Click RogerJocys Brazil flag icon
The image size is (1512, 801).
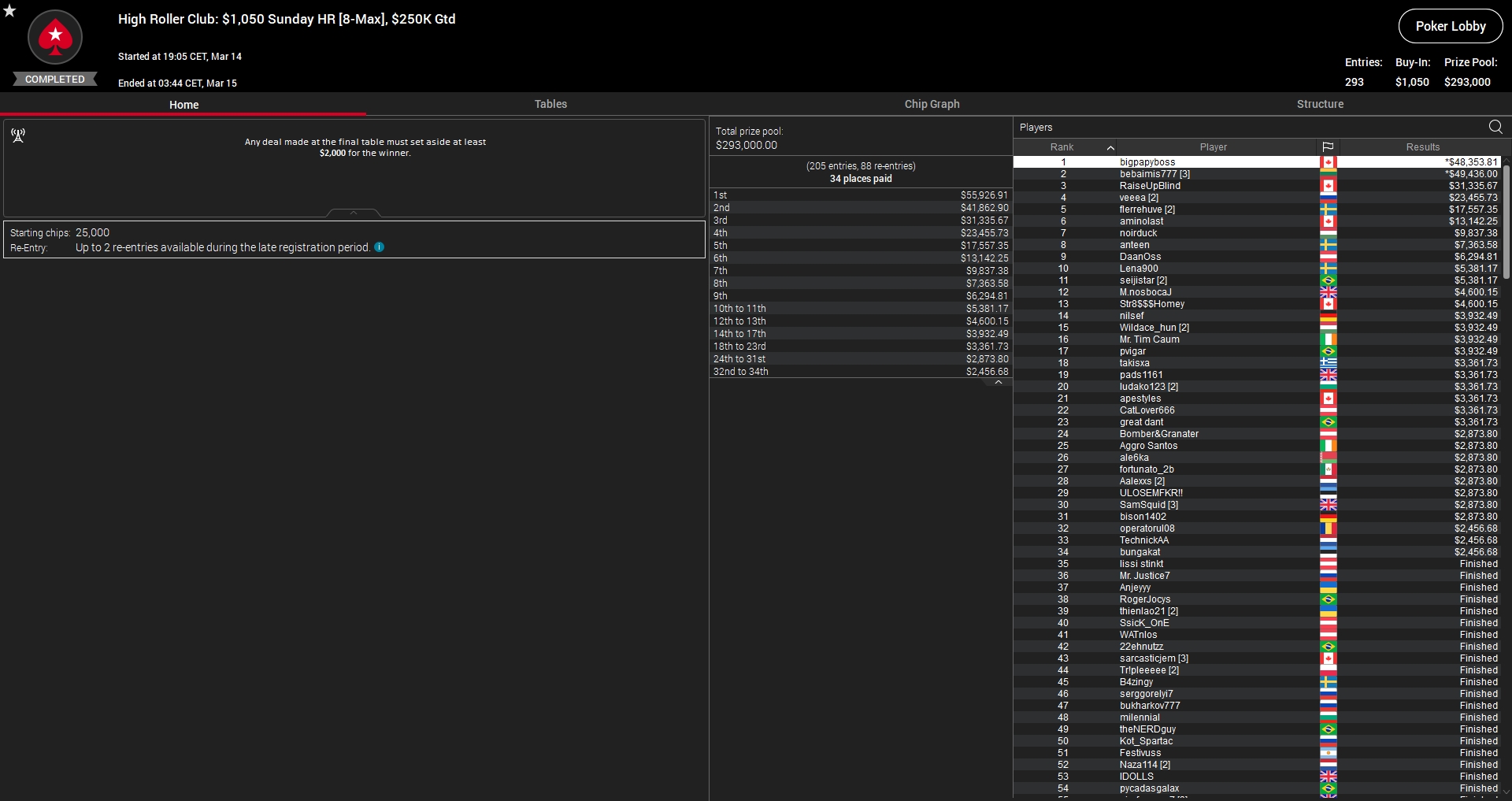(1329, 599)
